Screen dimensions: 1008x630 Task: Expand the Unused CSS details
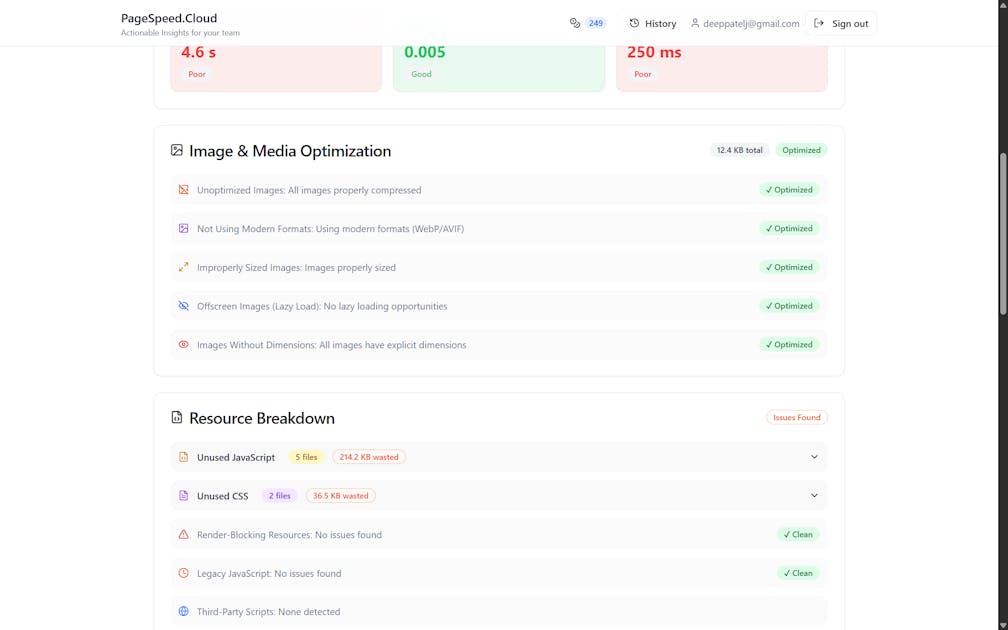tap(815, 495)
